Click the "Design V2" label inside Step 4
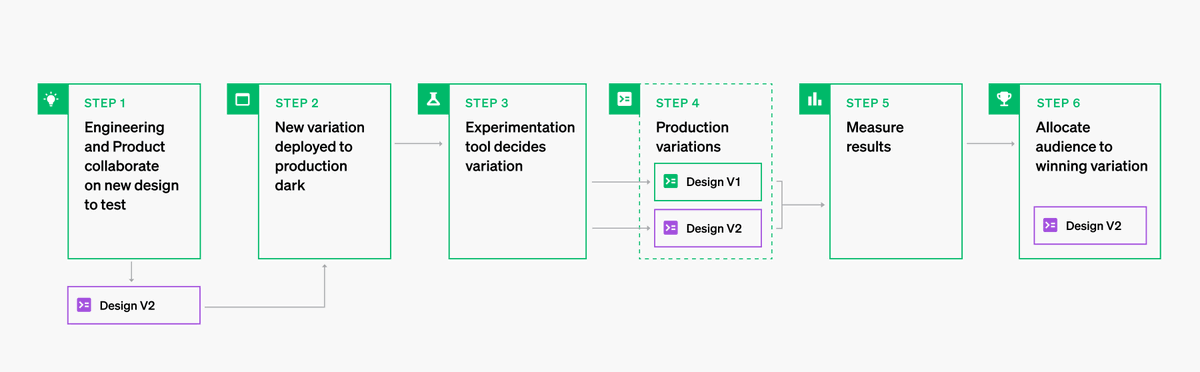The width and height of the screenshot is (1200, 372). click(x=714, y=228)
